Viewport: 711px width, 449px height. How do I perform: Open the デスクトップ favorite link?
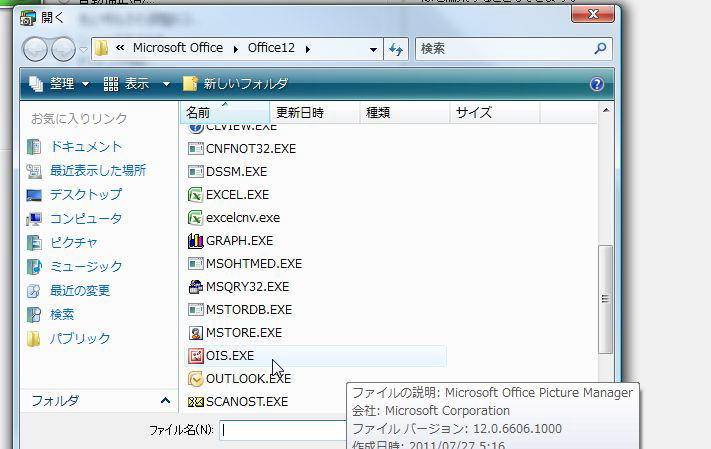tap(86, 195)
